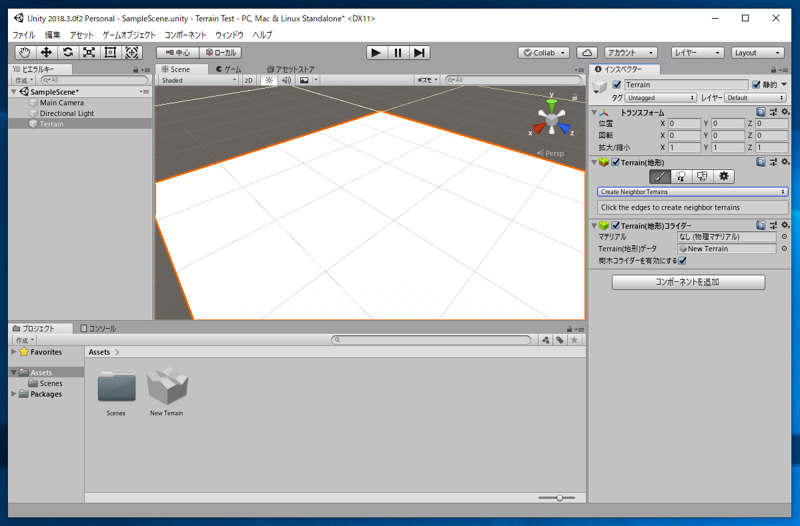Screen dimensions: 800x526
Task: Toggle Persp projection label in scene
Action: [x=551, y=153]
